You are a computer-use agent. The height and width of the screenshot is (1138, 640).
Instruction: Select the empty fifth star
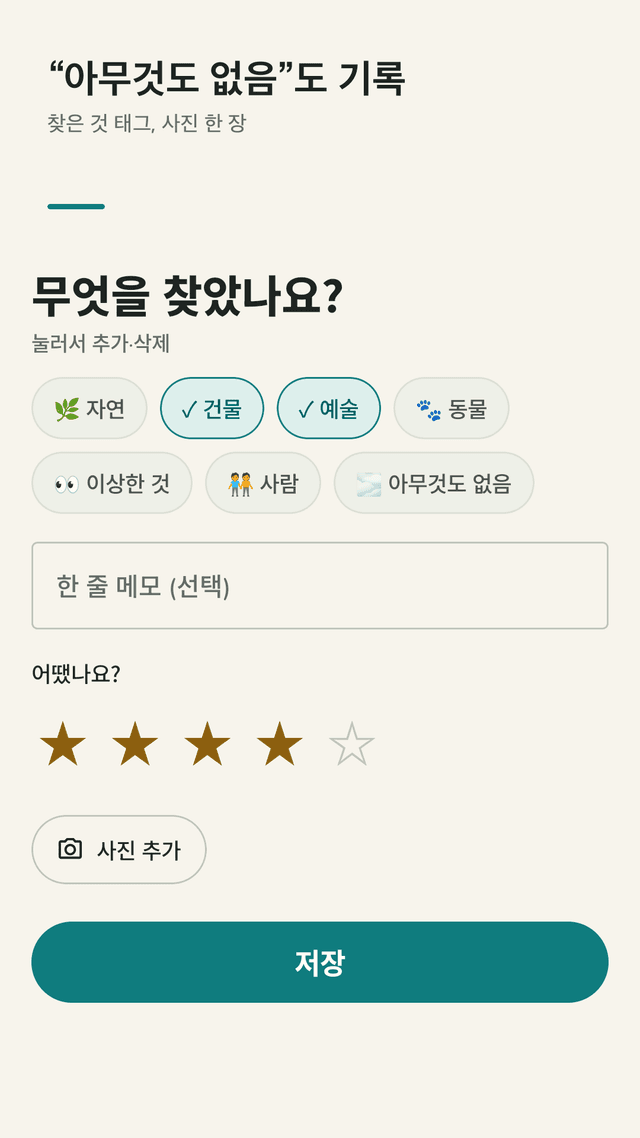[352, 744]
